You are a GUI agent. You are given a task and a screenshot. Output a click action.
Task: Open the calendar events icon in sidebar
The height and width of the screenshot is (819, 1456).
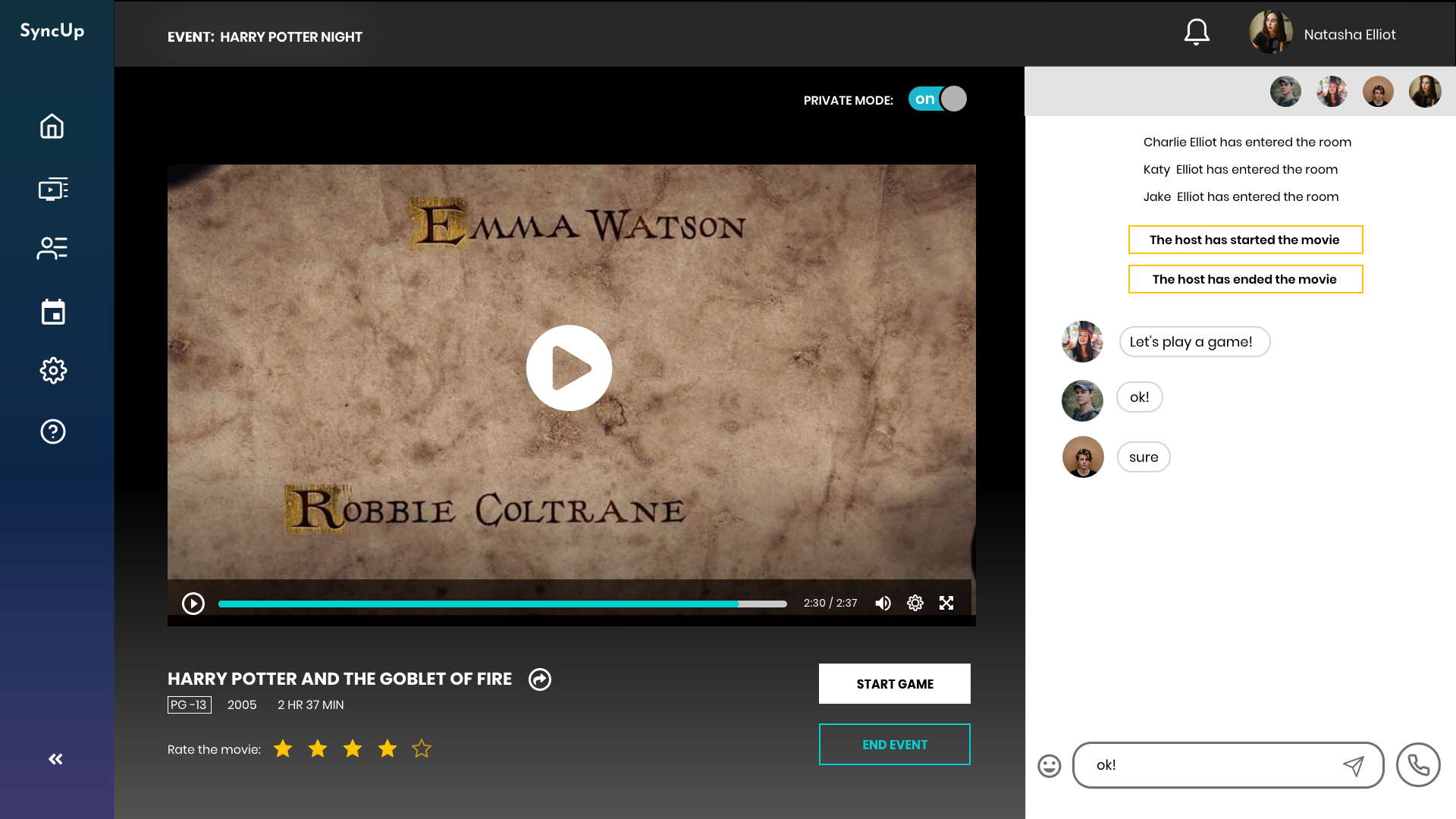coord(53,312)
